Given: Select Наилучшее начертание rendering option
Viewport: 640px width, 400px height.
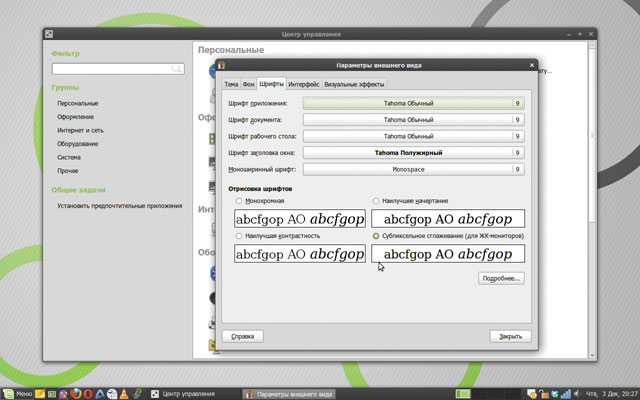Looking at the screenshot, I should click(376, 201).
